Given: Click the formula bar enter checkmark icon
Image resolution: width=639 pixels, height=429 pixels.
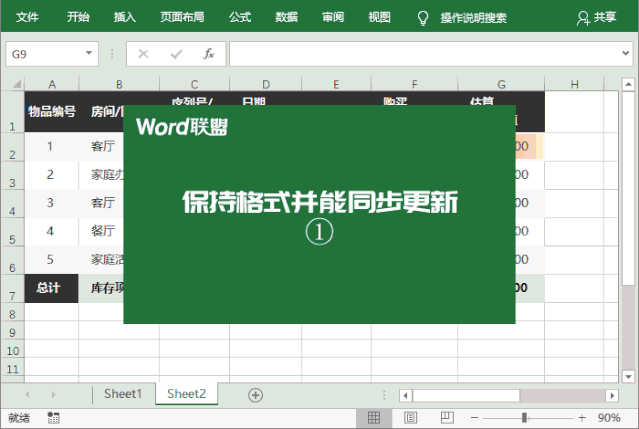Looking at the screenshot, I should point(176,54).
